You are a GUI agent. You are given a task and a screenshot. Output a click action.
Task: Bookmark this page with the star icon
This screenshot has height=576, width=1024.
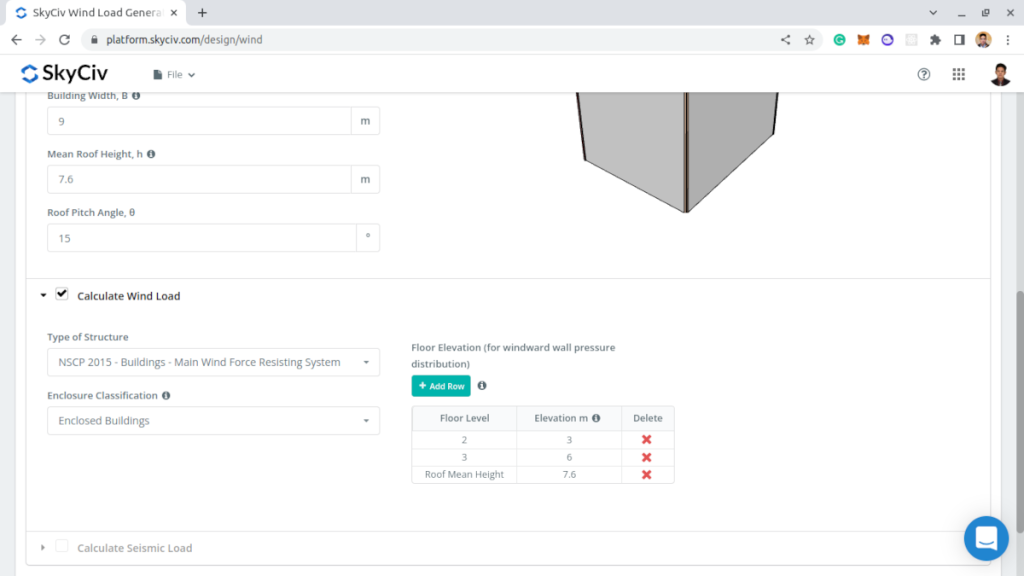pos(809,40)
